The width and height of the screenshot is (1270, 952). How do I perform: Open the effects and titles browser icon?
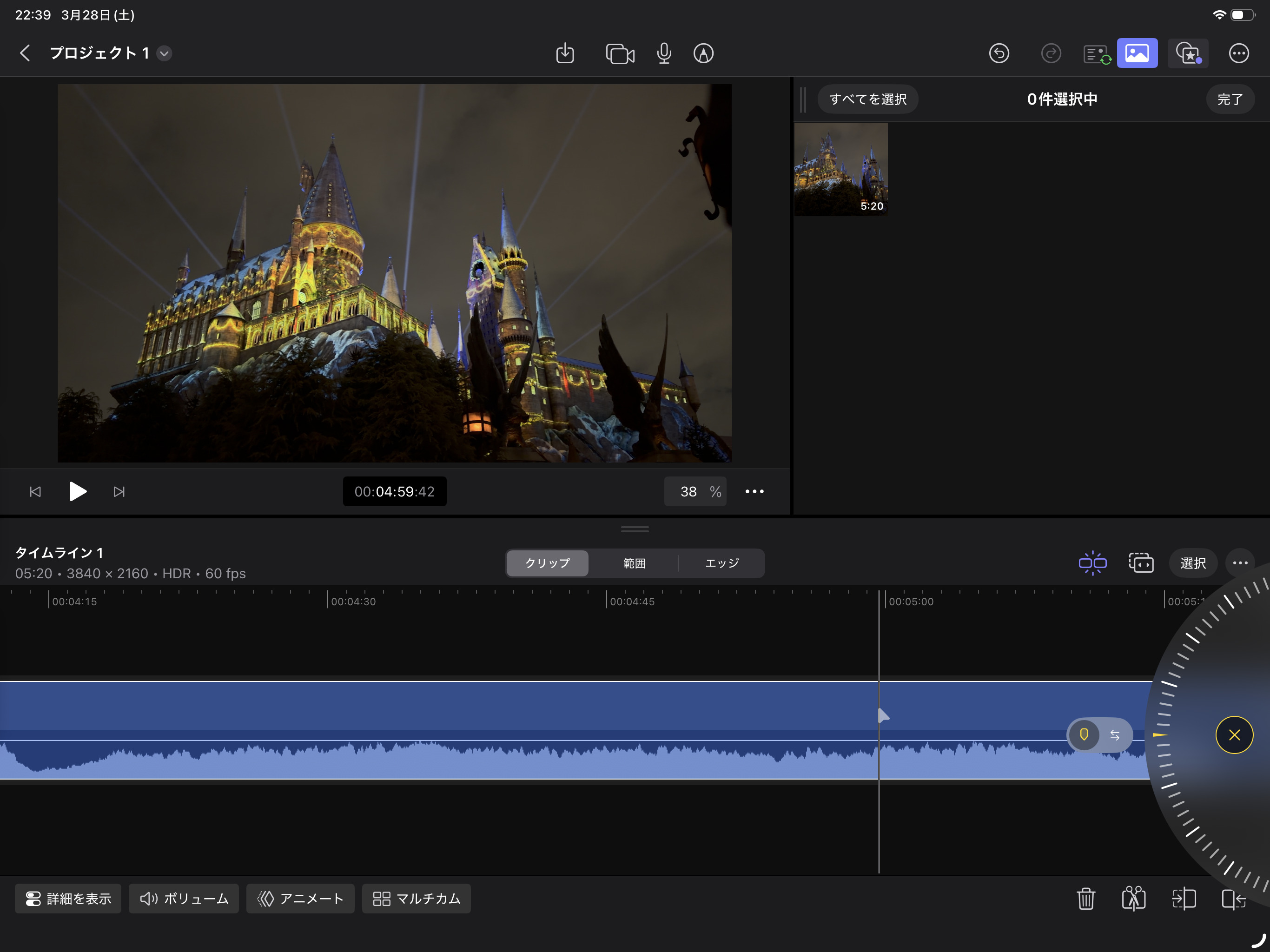(x=1188, y=53)
